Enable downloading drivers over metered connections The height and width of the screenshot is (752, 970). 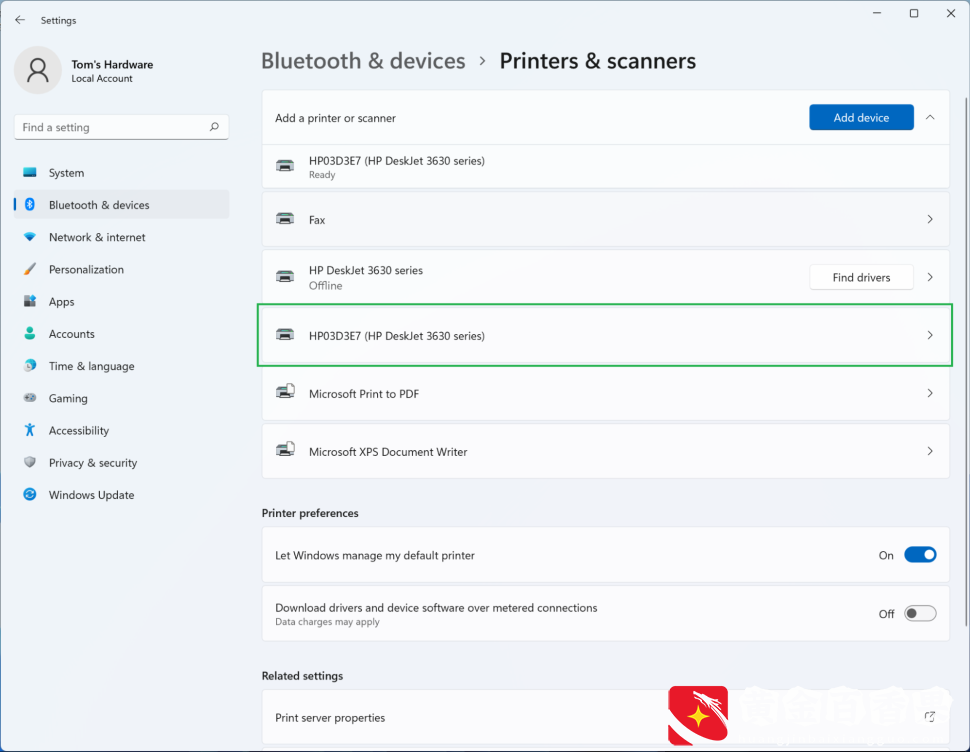920,613
